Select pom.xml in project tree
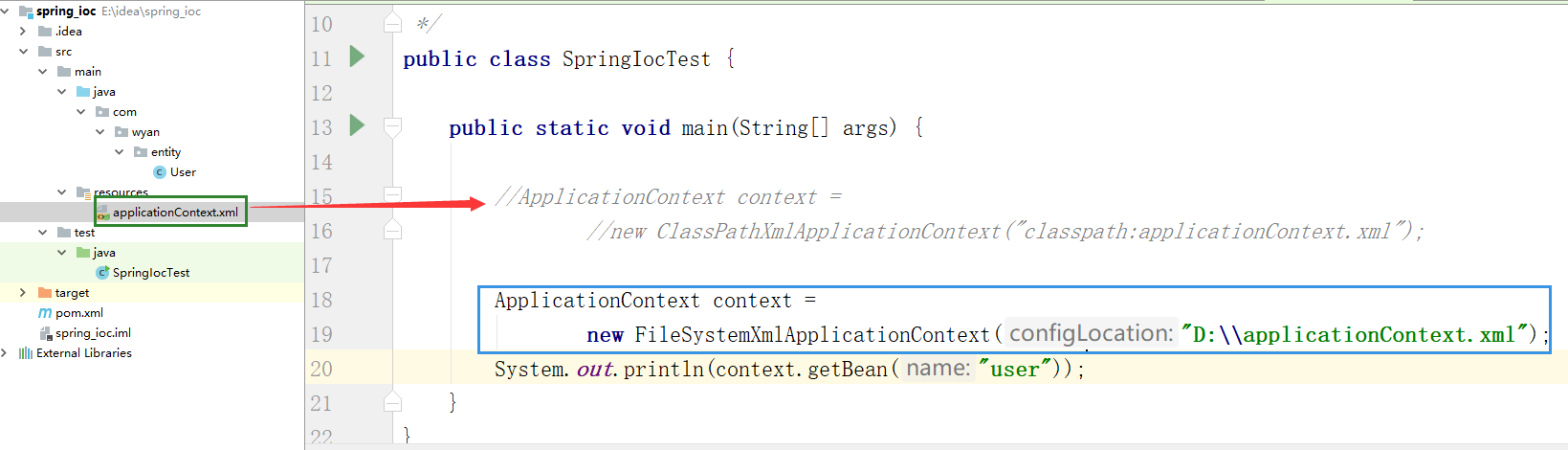The width and height of the screenshot is (1568, 450). pyautogui.click(x=79, y=313)
